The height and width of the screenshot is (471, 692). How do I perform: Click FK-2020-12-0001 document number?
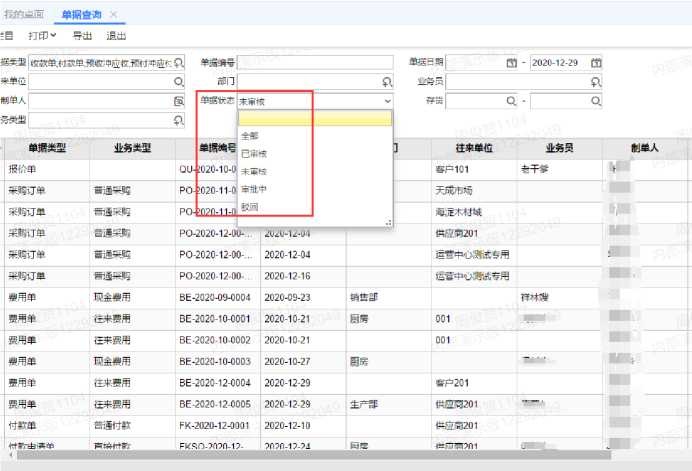pos(214,426)
